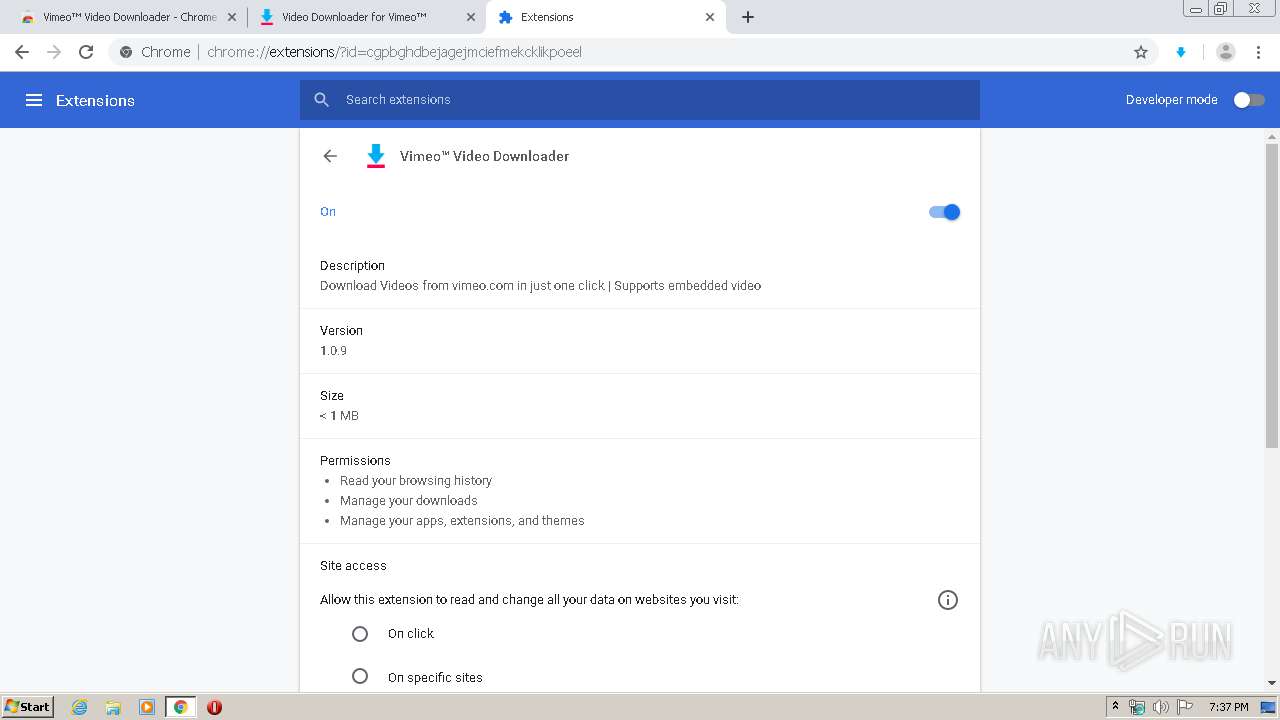
Task: Click 'Manage your apps, extensions, and themes'
Action: (x=462, y=521)
